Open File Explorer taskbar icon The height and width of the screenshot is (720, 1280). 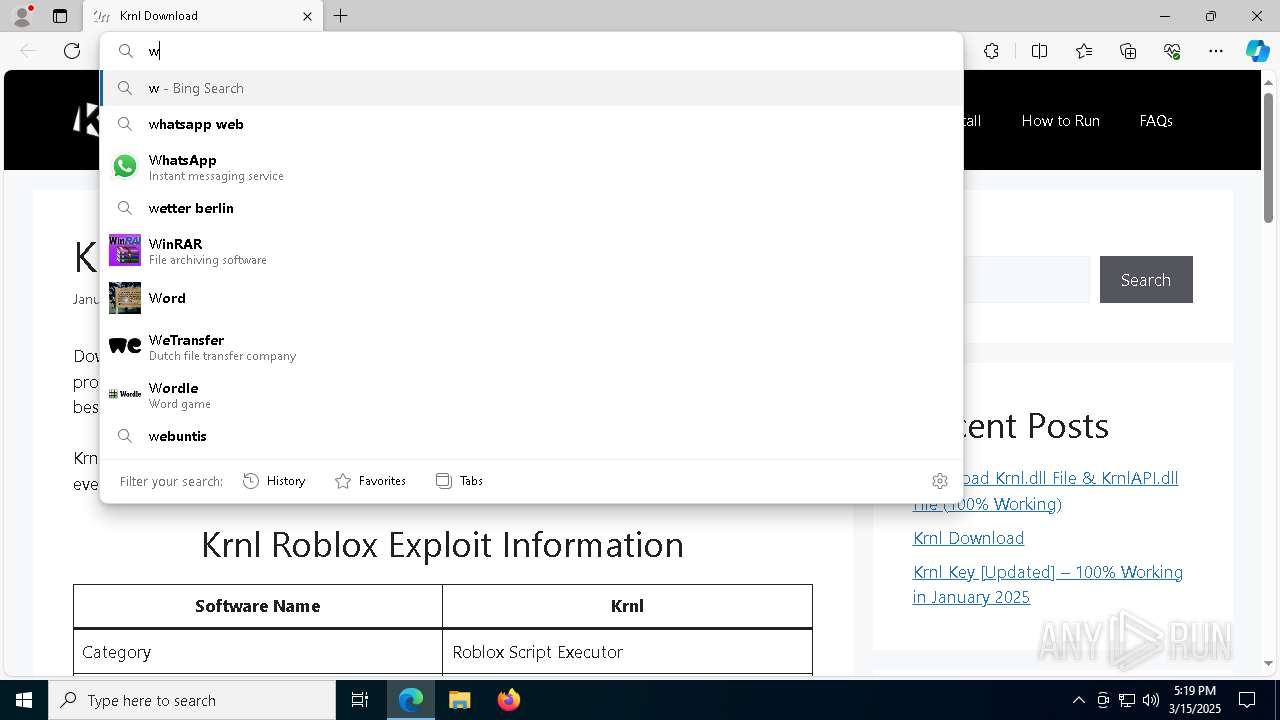pyautogui.click(x=459, y=700)
